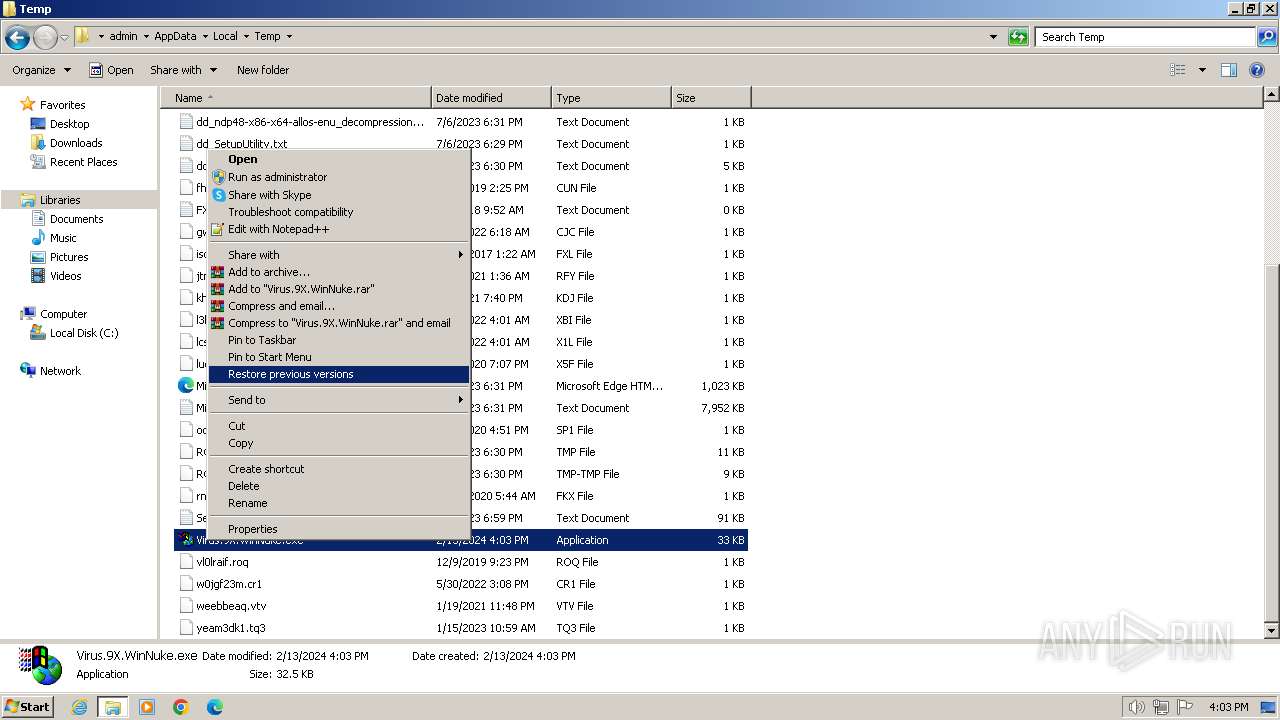1280x720 pixels.
Task: Click the Help question-mark icon
Action: (1257, 70)
